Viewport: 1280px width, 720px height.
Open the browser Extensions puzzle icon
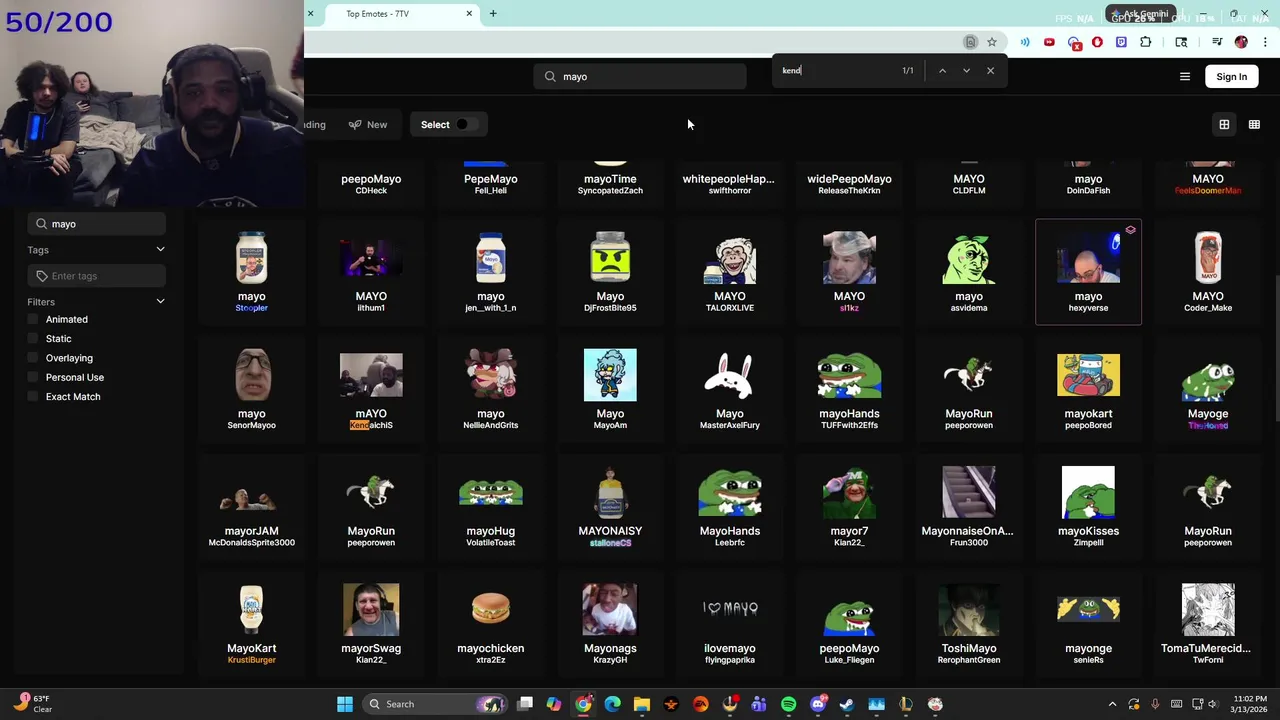pos(1146,42)
